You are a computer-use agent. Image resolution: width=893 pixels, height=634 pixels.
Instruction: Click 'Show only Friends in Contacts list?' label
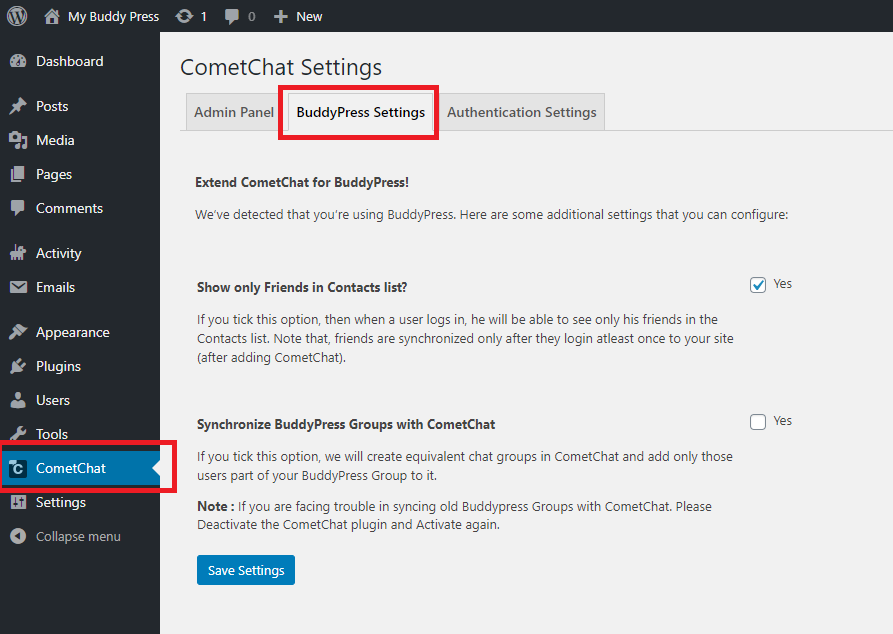click(302, 287)
